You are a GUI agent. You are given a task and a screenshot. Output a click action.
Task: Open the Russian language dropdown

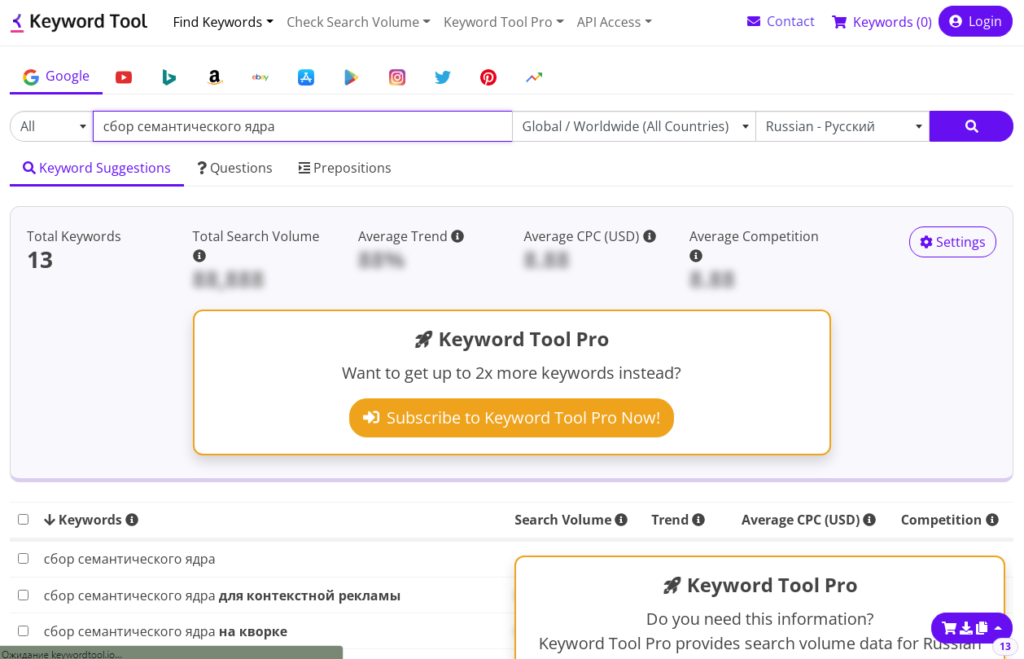842,126
